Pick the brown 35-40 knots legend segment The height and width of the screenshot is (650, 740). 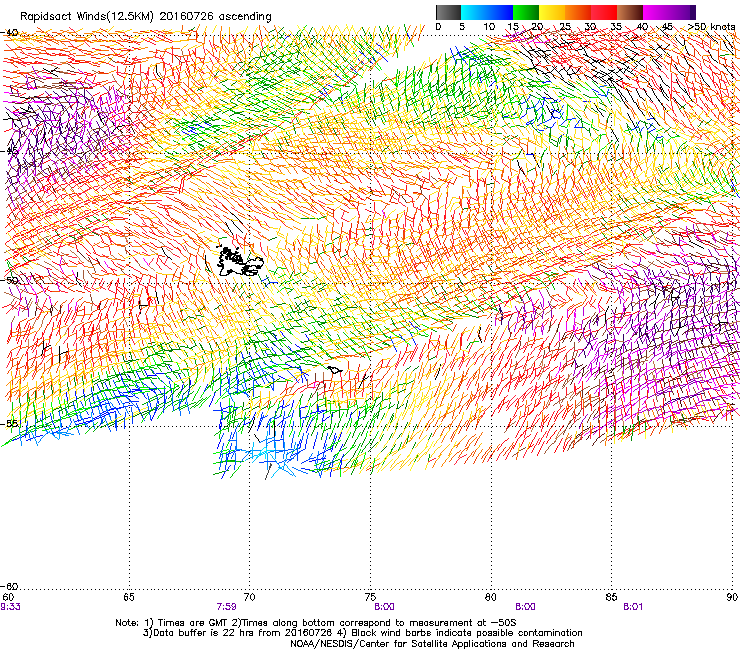tap(630, 12)
